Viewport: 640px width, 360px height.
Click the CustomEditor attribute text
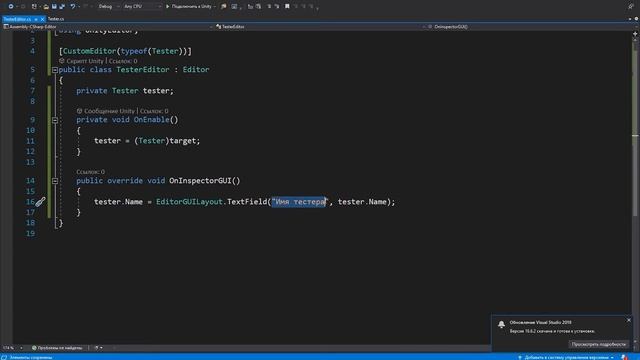(x=89, y=51)
